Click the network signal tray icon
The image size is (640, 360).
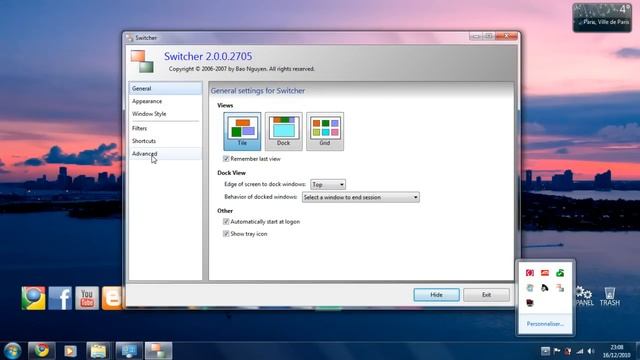point(580,351)
